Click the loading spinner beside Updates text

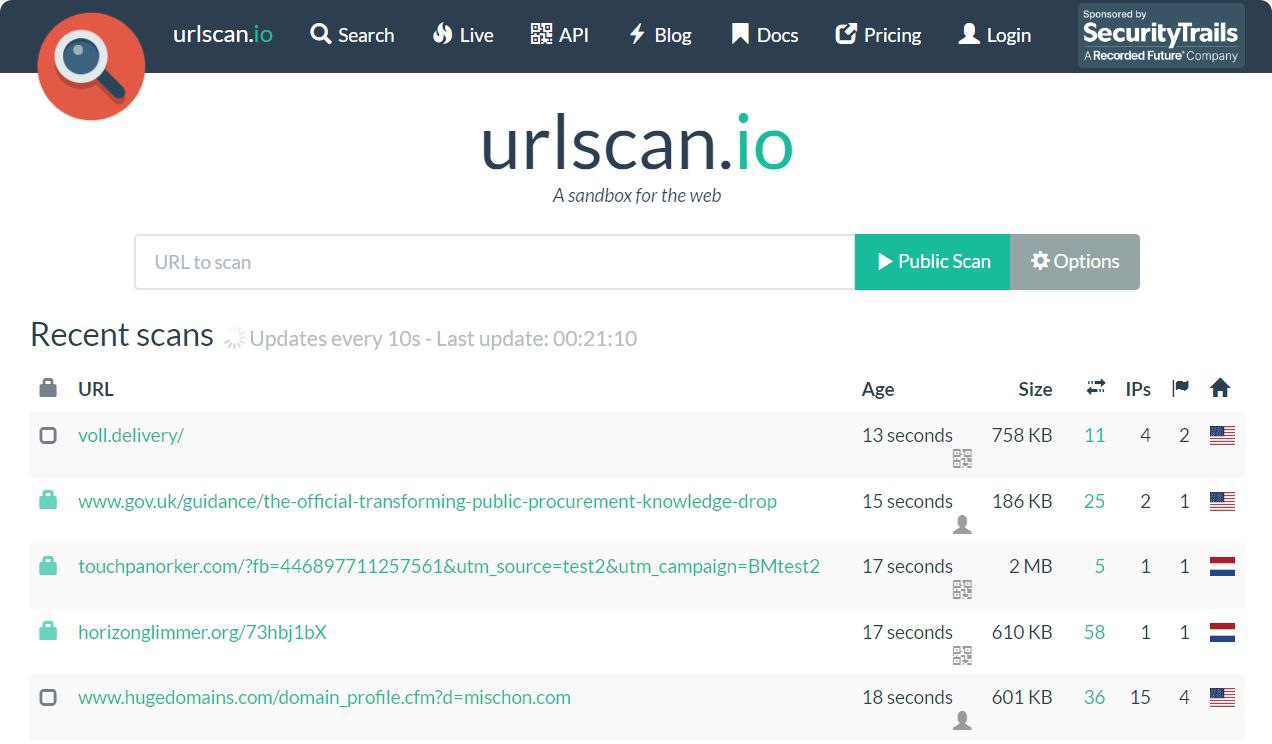(234, 338)
